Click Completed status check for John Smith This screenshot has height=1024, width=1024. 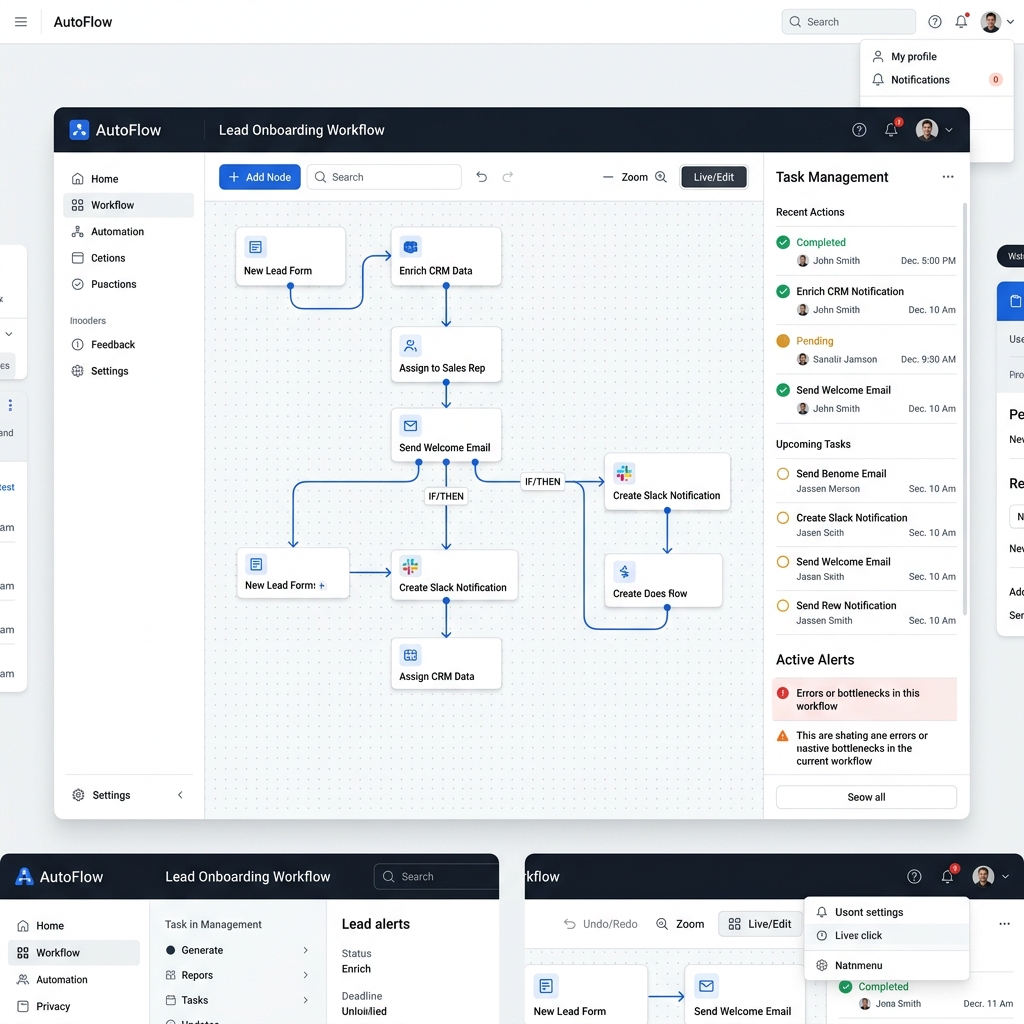(782, 242)
